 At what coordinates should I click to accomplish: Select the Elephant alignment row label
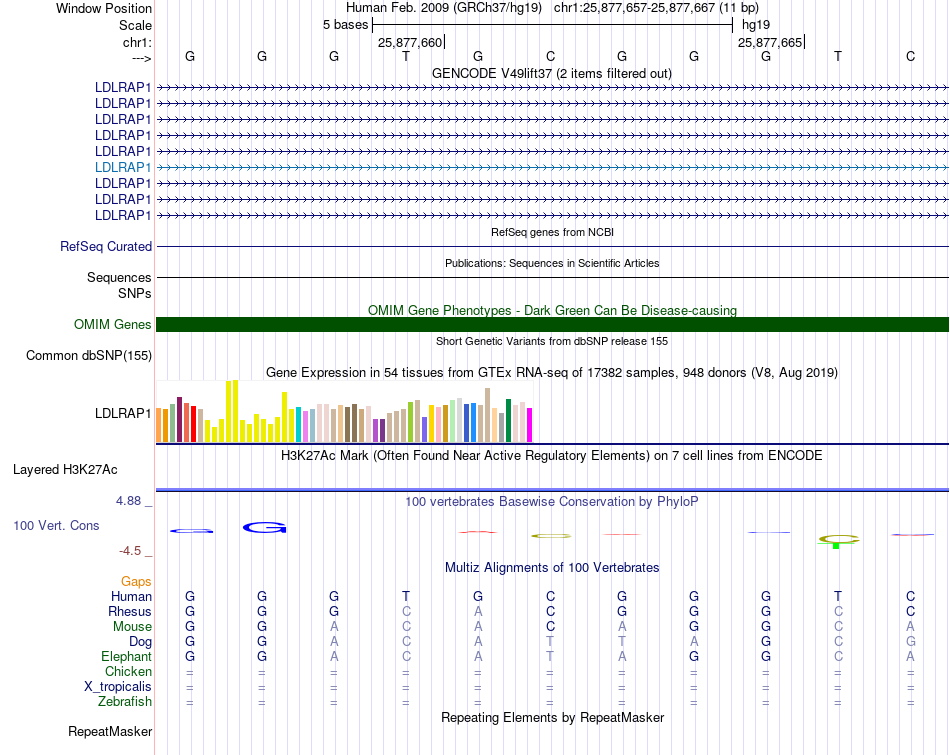coord(127,657)
